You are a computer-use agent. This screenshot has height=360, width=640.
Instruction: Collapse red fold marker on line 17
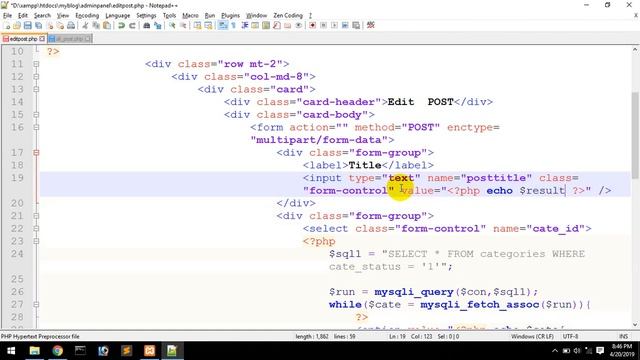36,153
